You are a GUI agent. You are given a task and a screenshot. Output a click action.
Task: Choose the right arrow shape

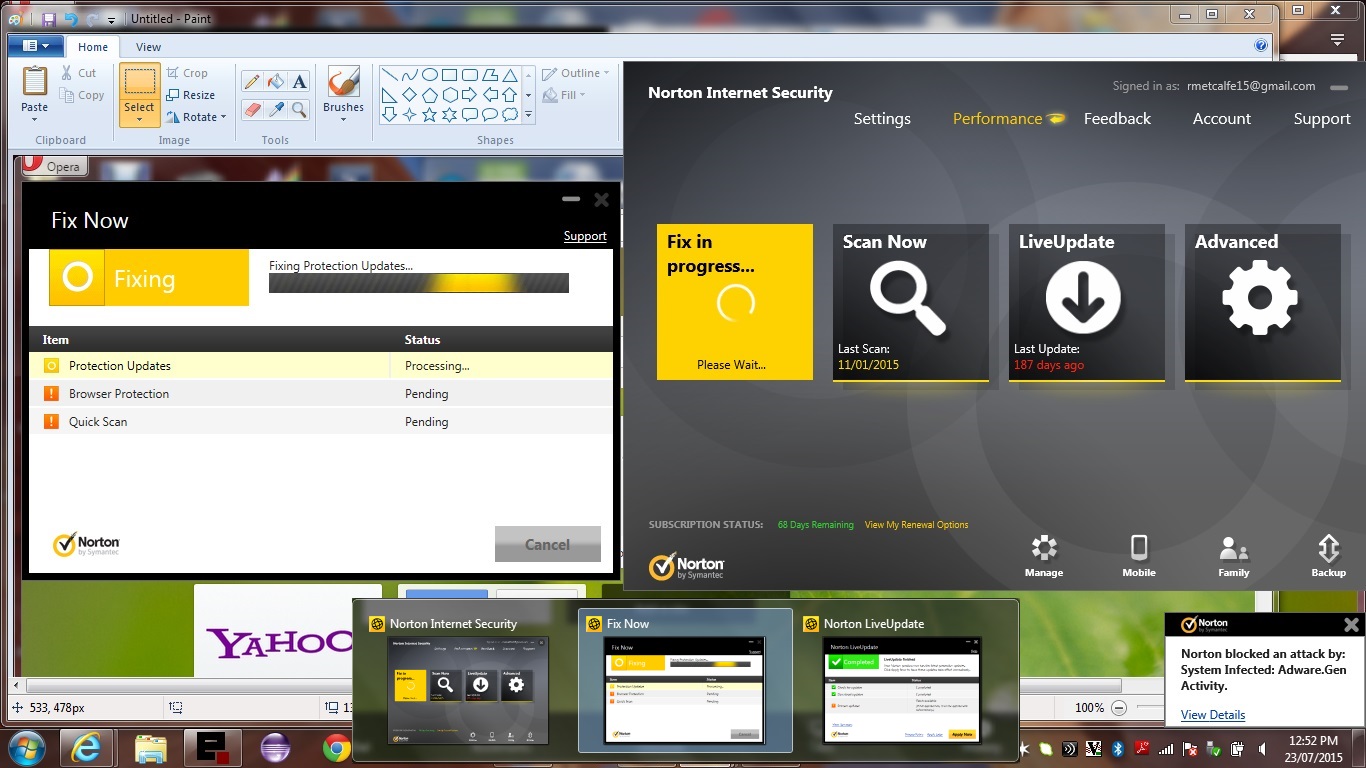[470, 95]
